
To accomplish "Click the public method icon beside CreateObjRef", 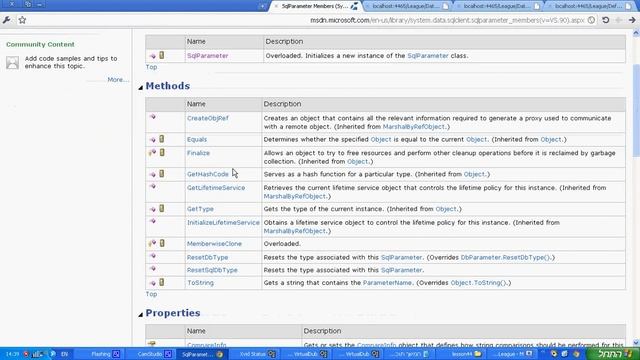I will click(153, 117).
